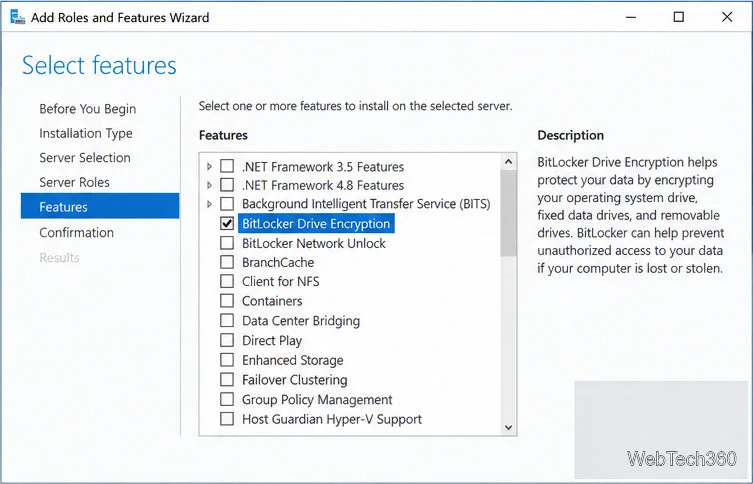Tick the Containers checkbox

pyautogui.click(x=227, y=301)
